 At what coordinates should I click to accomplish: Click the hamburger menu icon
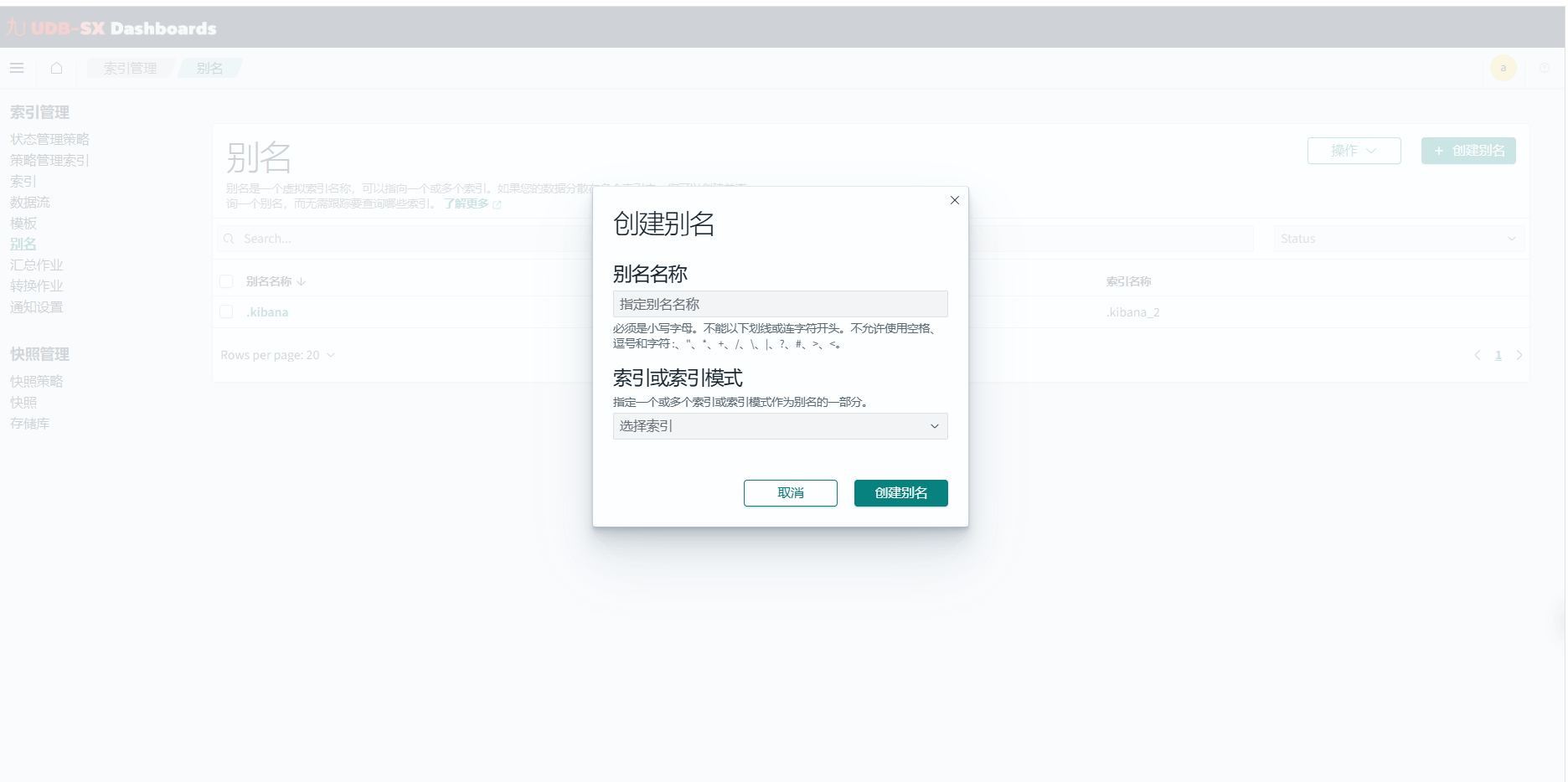tap(17, 68)
